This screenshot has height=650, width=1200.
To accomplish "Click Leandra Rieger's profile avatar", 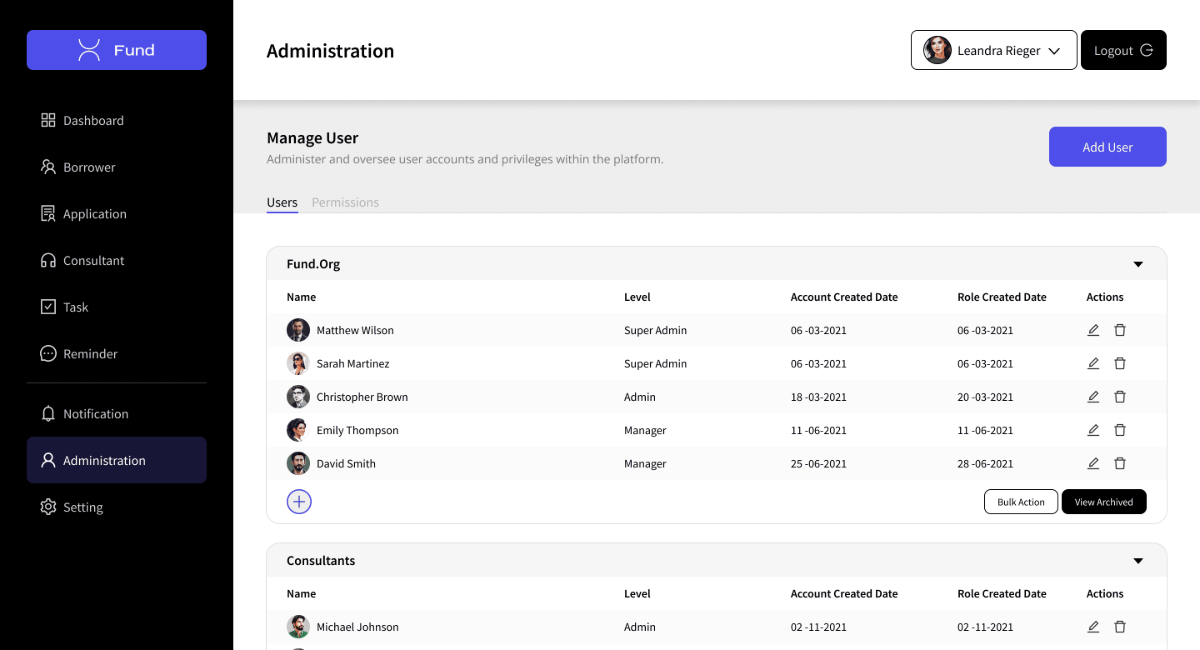I will pyautogui.click(x=937, y=50).
